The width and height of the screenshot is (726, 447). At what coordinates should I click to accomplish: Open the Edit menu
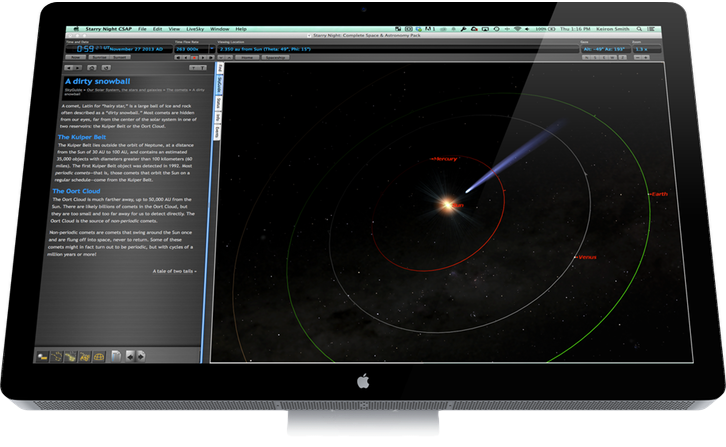(157, 29)
